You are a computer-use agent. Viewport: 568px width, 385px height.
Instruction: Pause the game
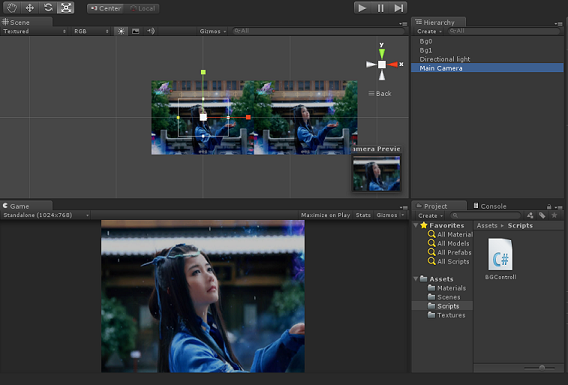380,8
